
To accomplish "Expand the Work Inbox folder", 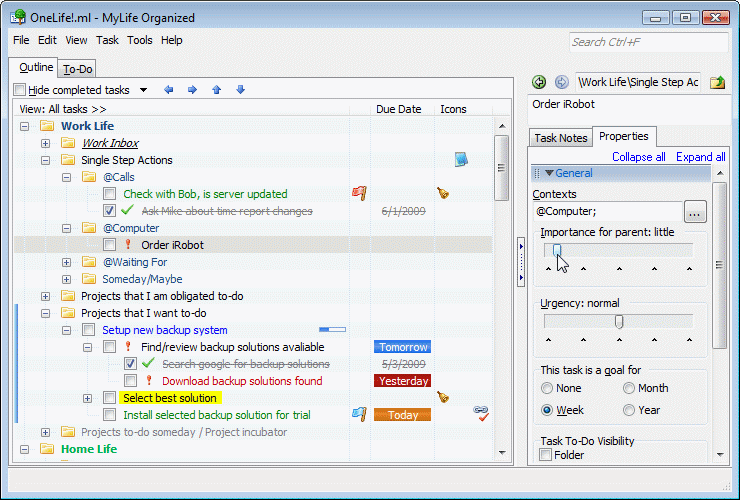I will [x=45, y=143].
